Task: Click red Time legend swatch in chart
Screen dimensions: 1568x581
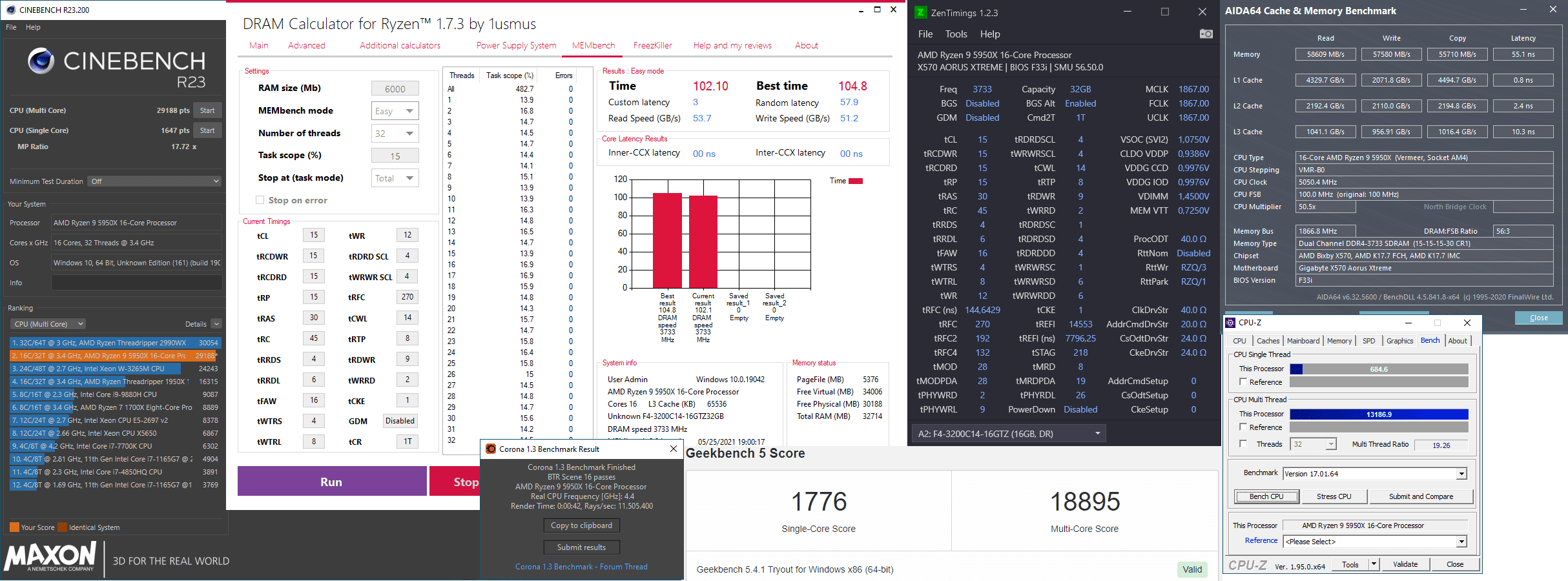Action: click(856, 181)
